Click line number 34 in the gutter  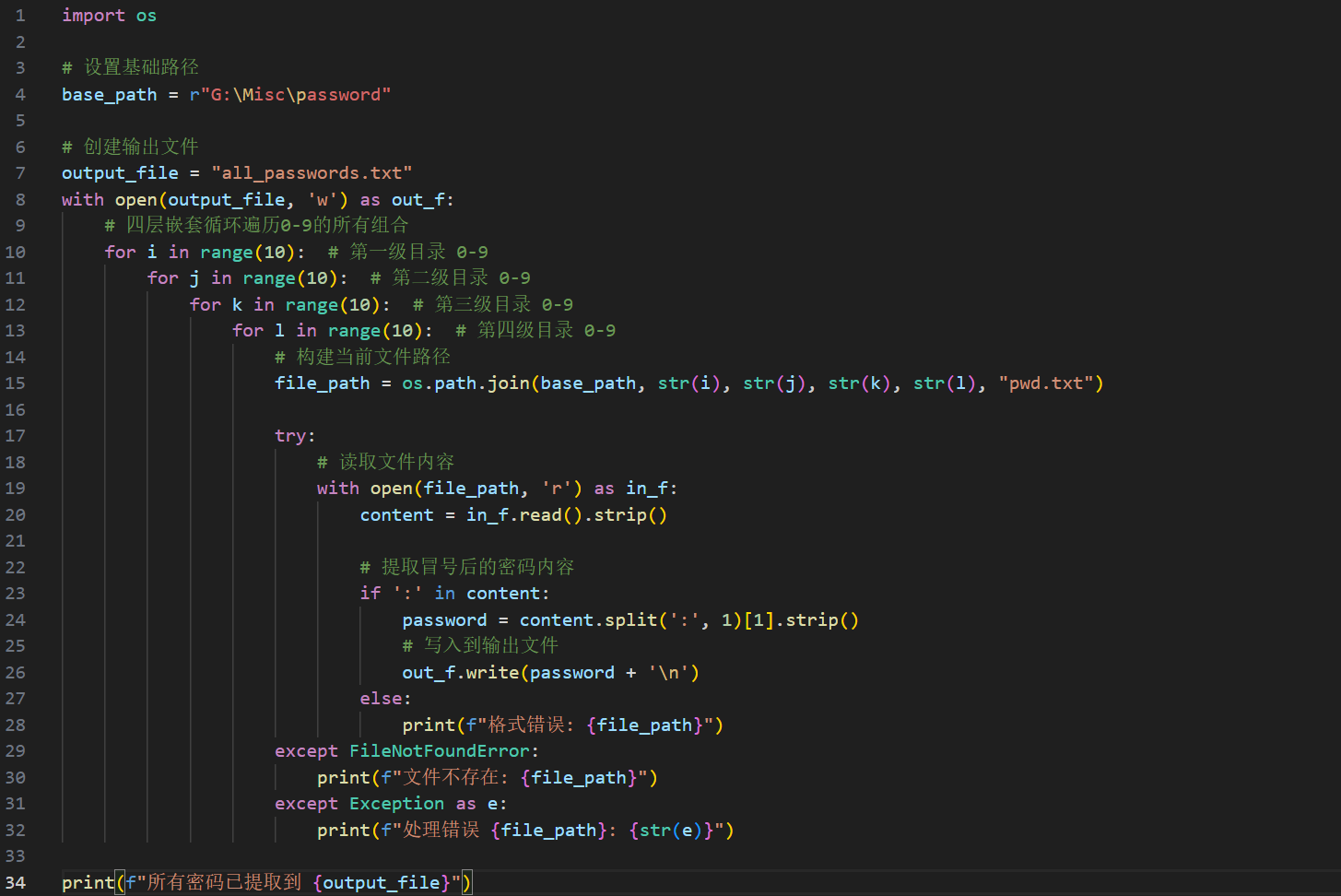[16, 883]
